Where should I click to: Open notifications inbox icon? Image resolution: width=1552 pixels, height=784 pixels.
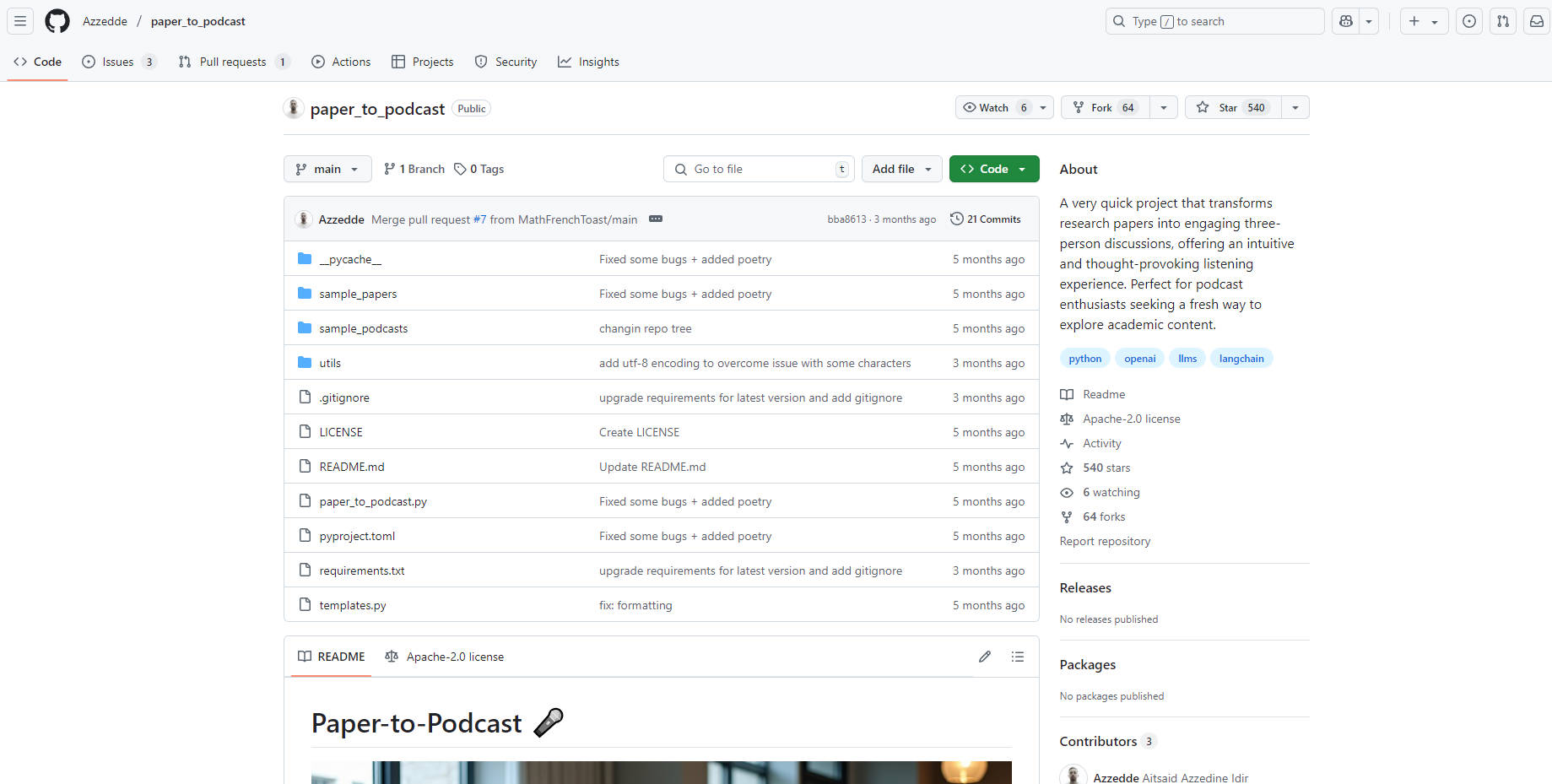click(x=1536, y=21)
